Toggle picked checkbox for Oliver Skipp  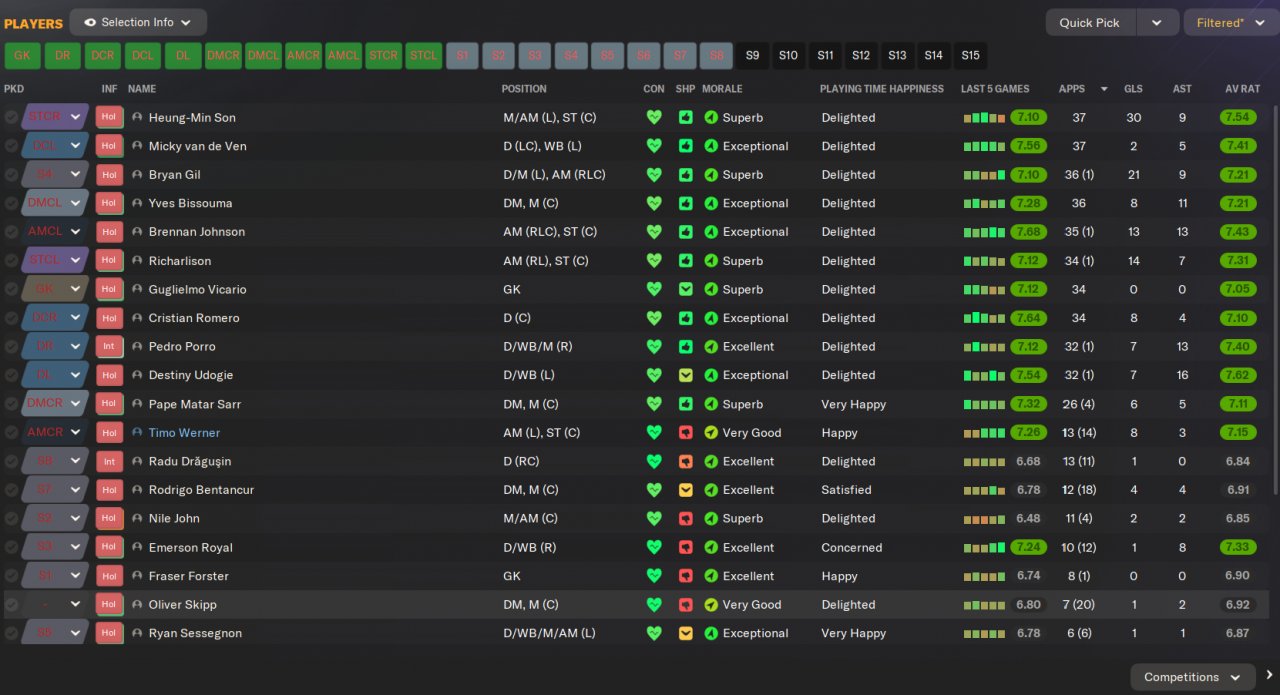(x=11, y=605)
